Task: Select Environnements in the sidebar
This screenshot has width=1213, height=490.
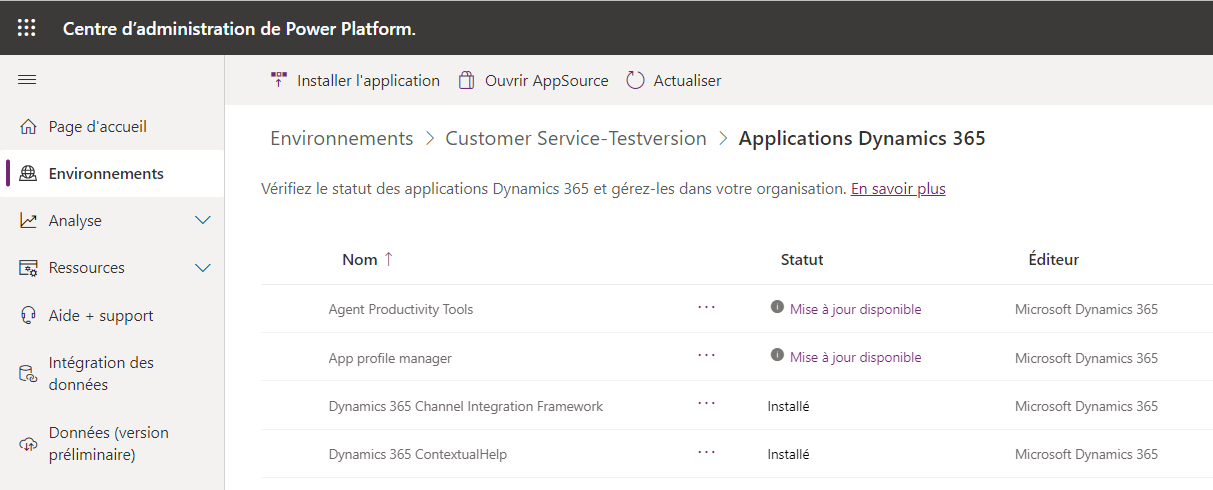Action: point(106,173)
